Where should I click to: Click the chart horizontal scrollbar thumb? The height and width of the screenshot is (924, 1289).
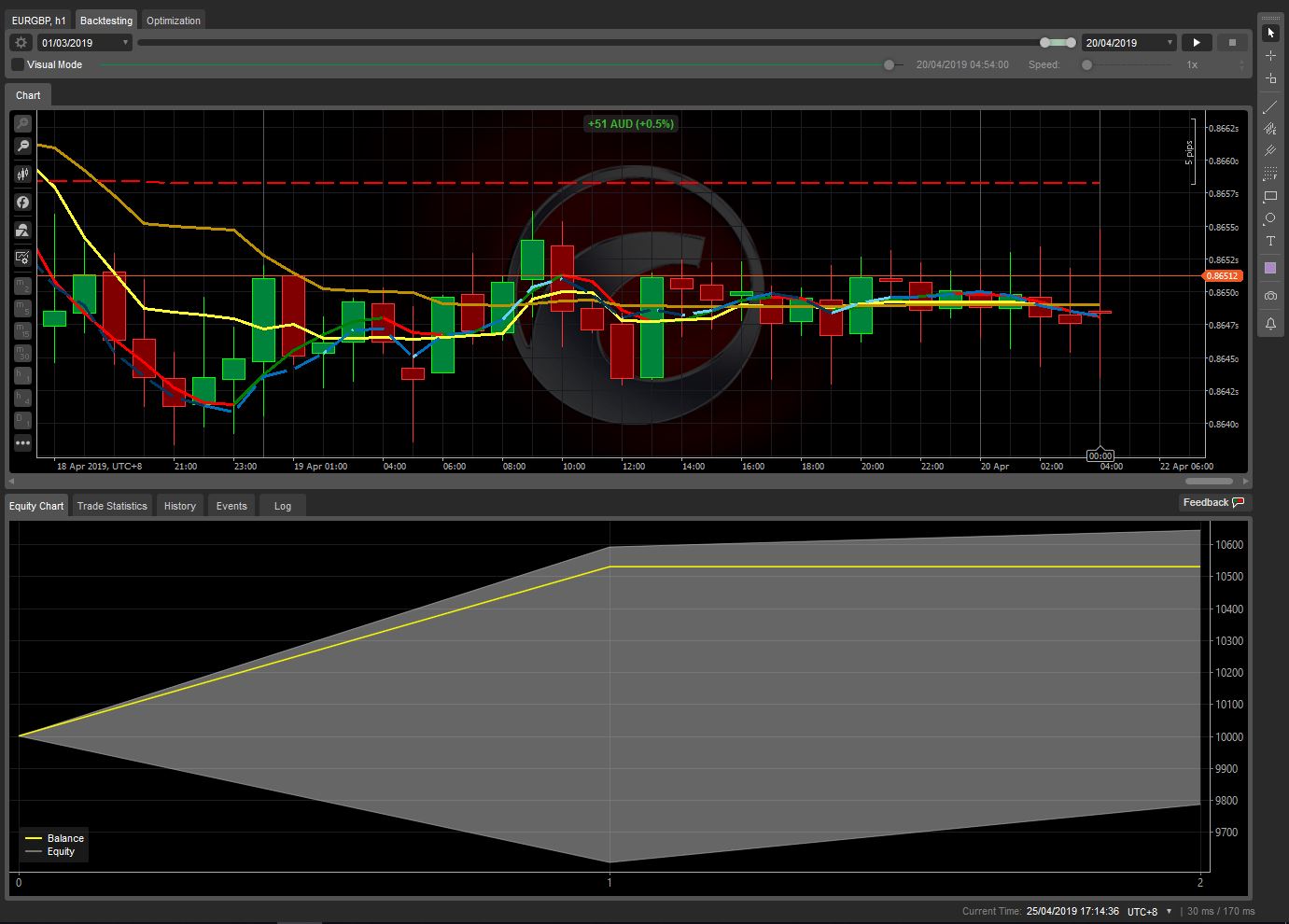point(1210,482)
